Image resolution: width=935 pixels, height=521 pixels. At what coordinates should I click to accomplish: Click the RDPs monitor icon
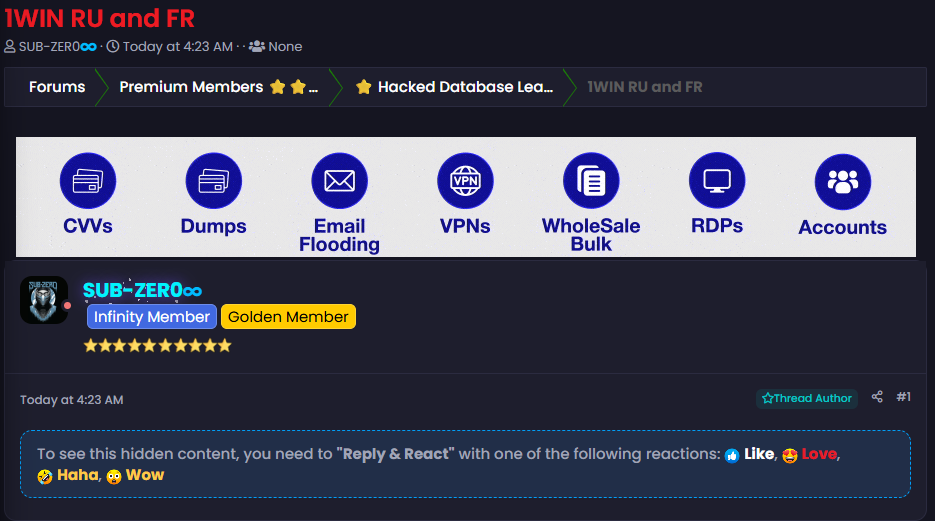pyautogui.click(x=717, y=181)
